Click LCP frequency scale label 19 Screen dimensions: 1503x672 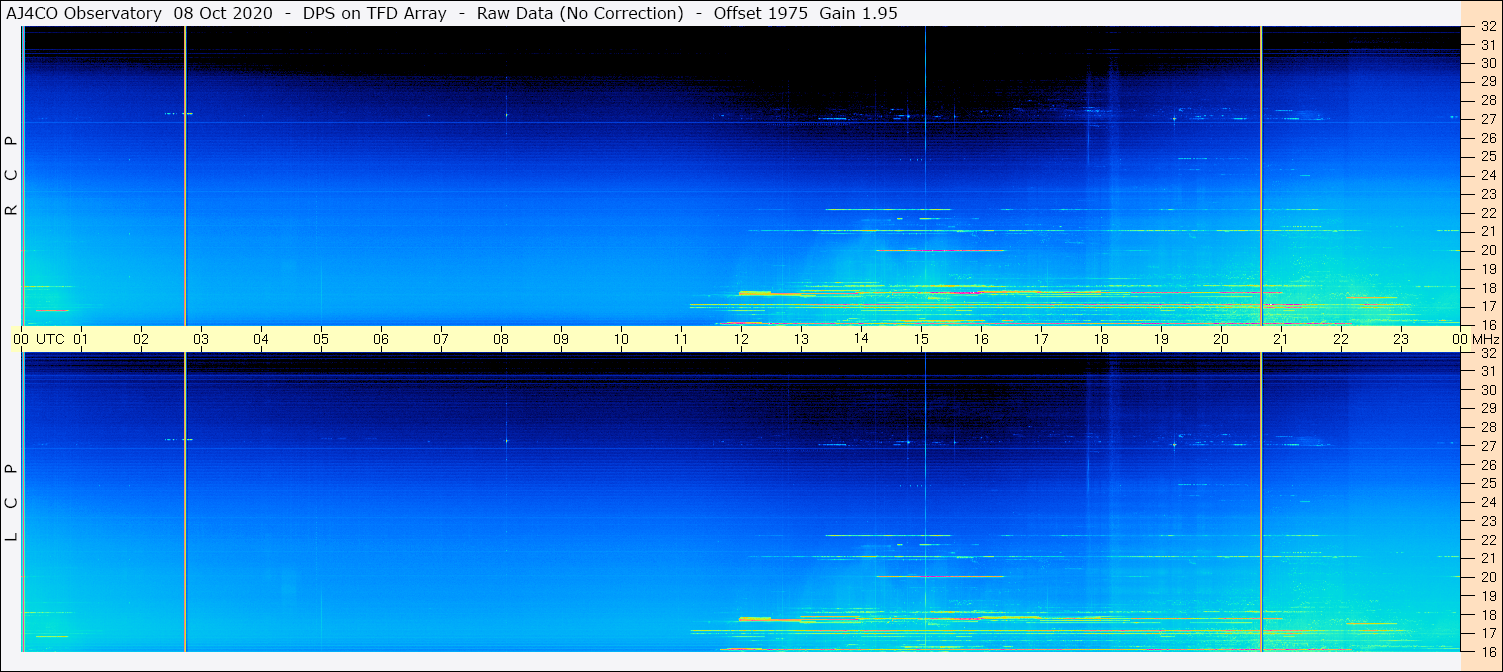pos(1487,596)
